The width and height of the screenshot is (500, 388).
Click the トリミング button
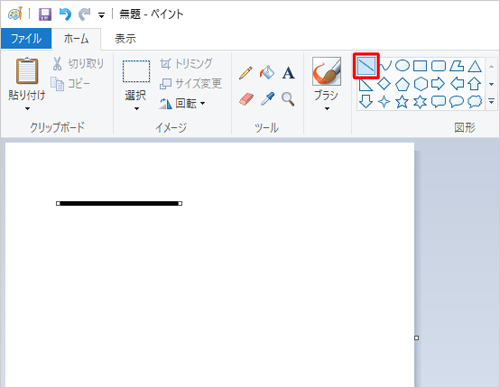click(186, 63)
